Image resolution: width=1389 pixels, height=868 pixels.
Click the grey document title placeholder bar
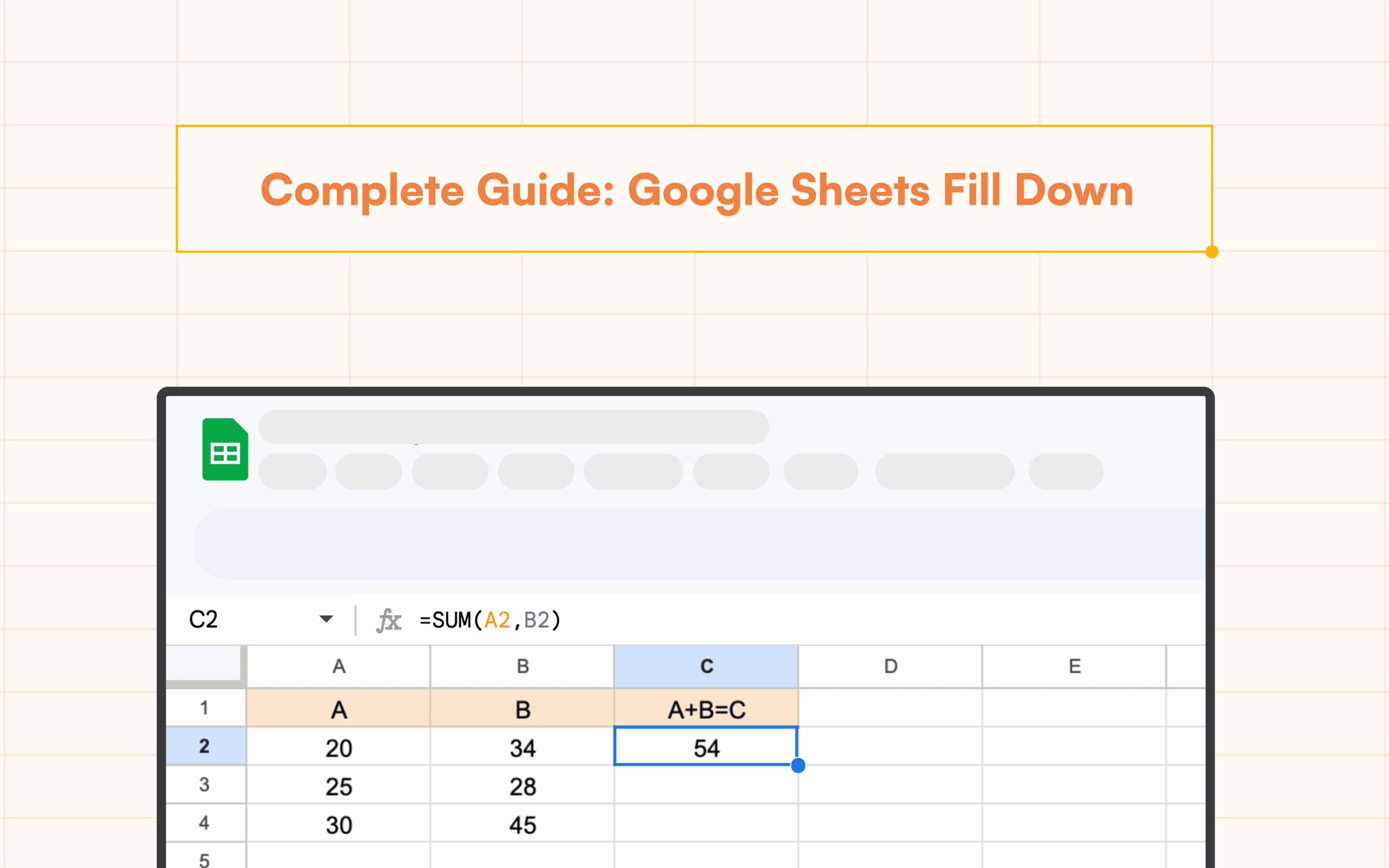click(x=513, y=426)
